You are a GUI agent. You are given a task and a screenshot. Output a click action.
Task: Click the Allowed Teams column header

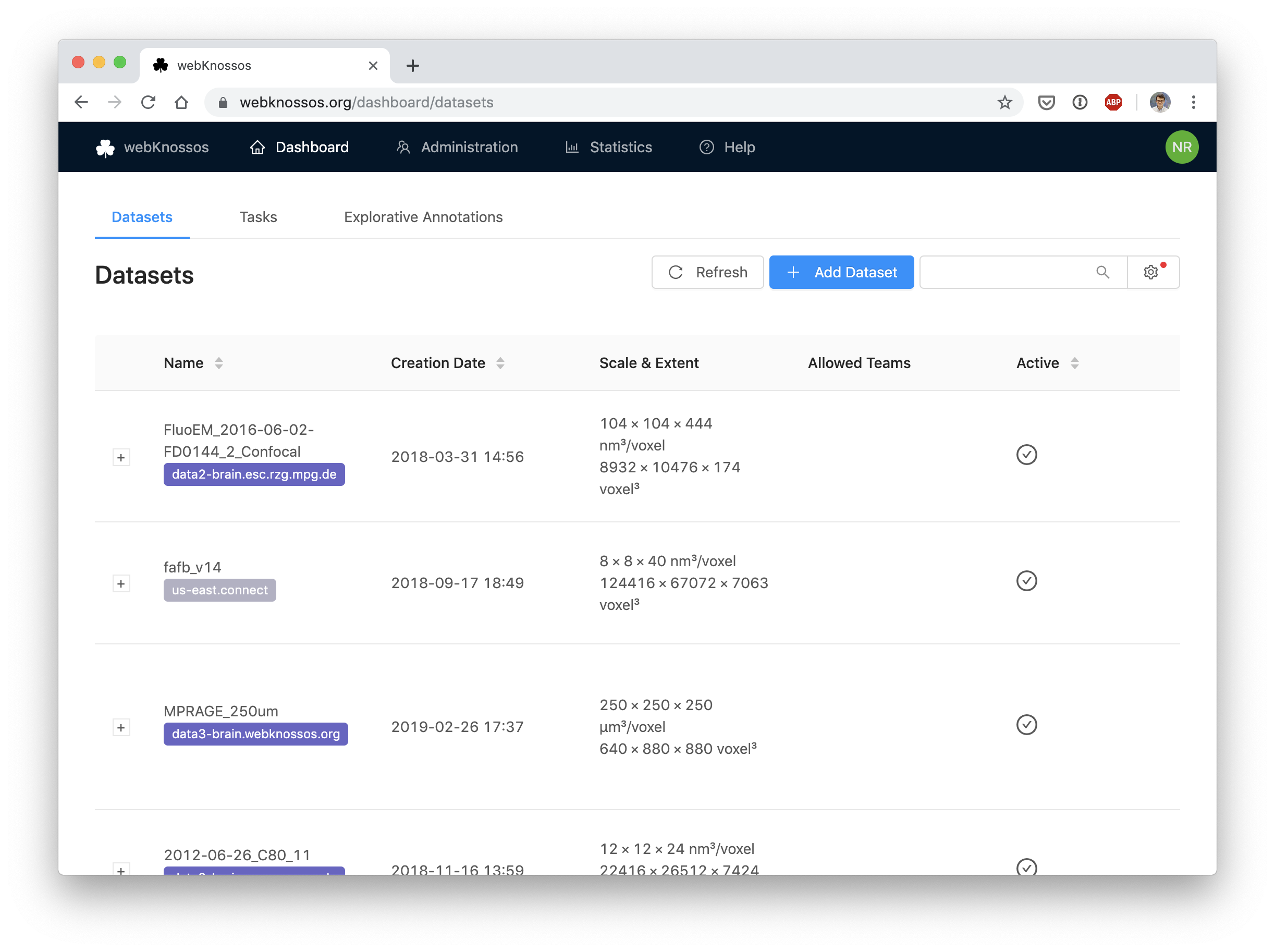pyautogui.click(x=859, y=363)
